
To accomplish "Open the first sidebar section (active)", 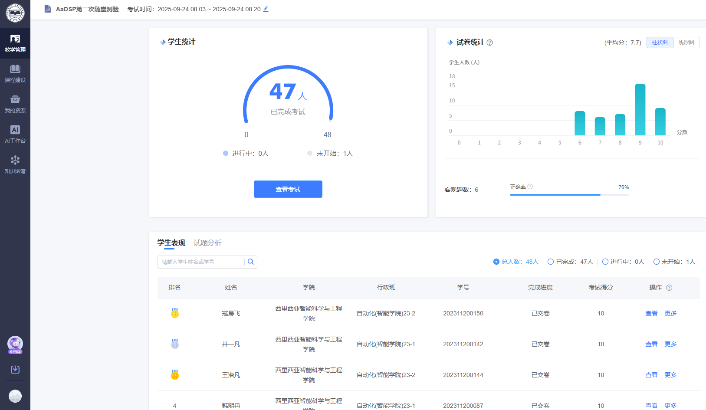I will coord(15,43).
